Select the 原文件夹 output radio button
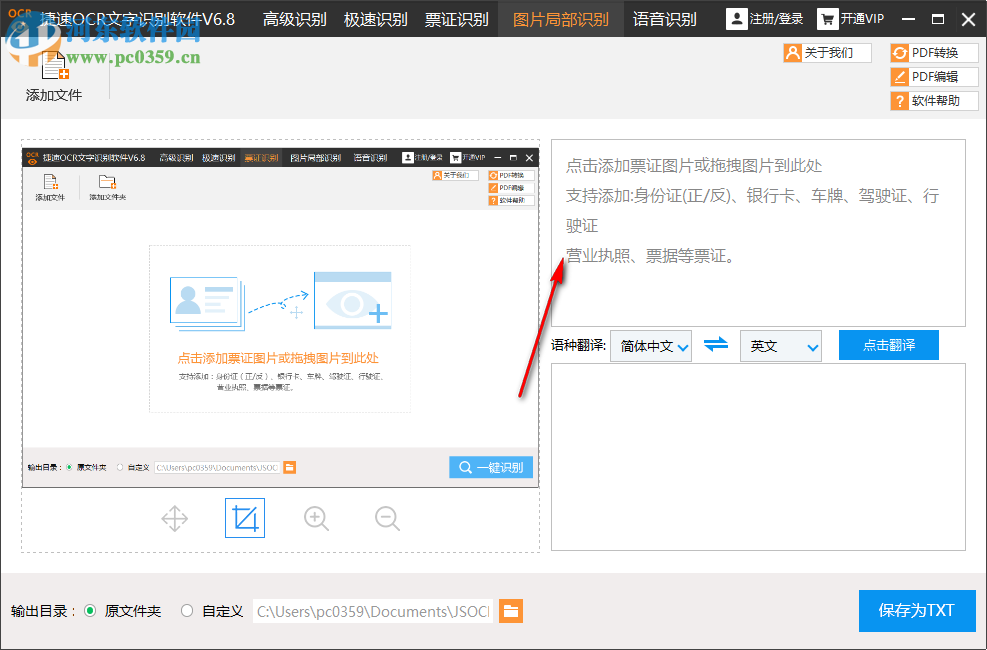This screenshot has width=987, height=650. click(91, 610)
